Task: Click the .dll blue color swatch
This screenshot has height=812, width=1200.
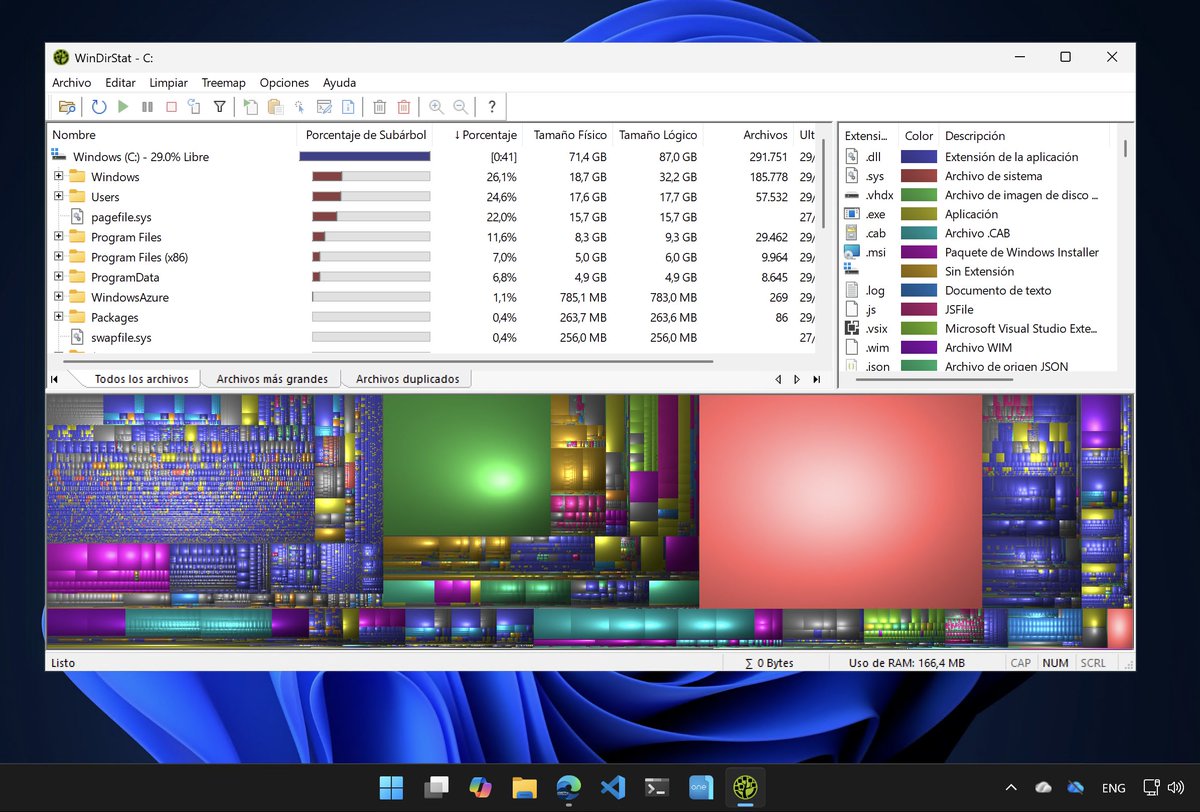Action: [x=919, y=157]
